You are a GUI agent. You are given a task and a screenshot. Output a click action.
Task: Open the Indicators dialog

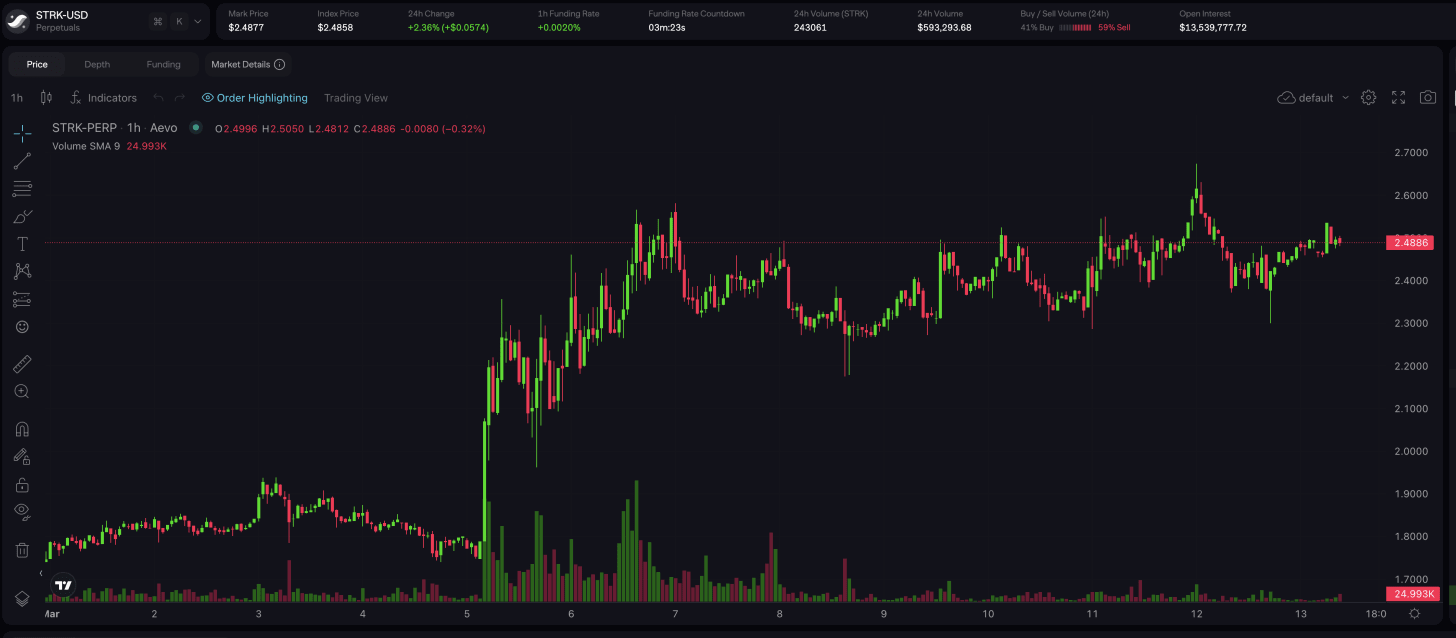click(x=103, y=98)
